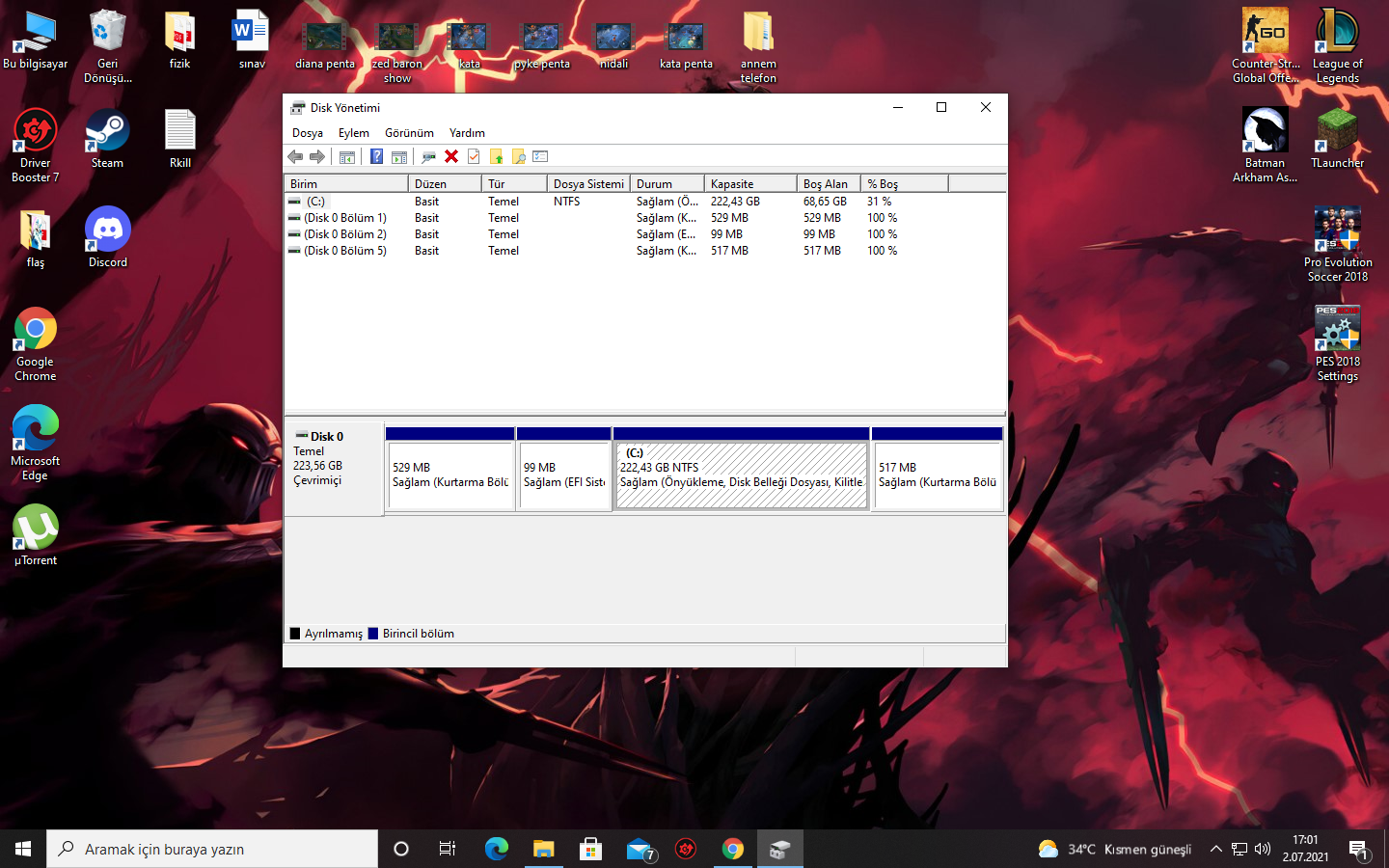
Task: Open the Eylem menu
Action: [354, 133]
